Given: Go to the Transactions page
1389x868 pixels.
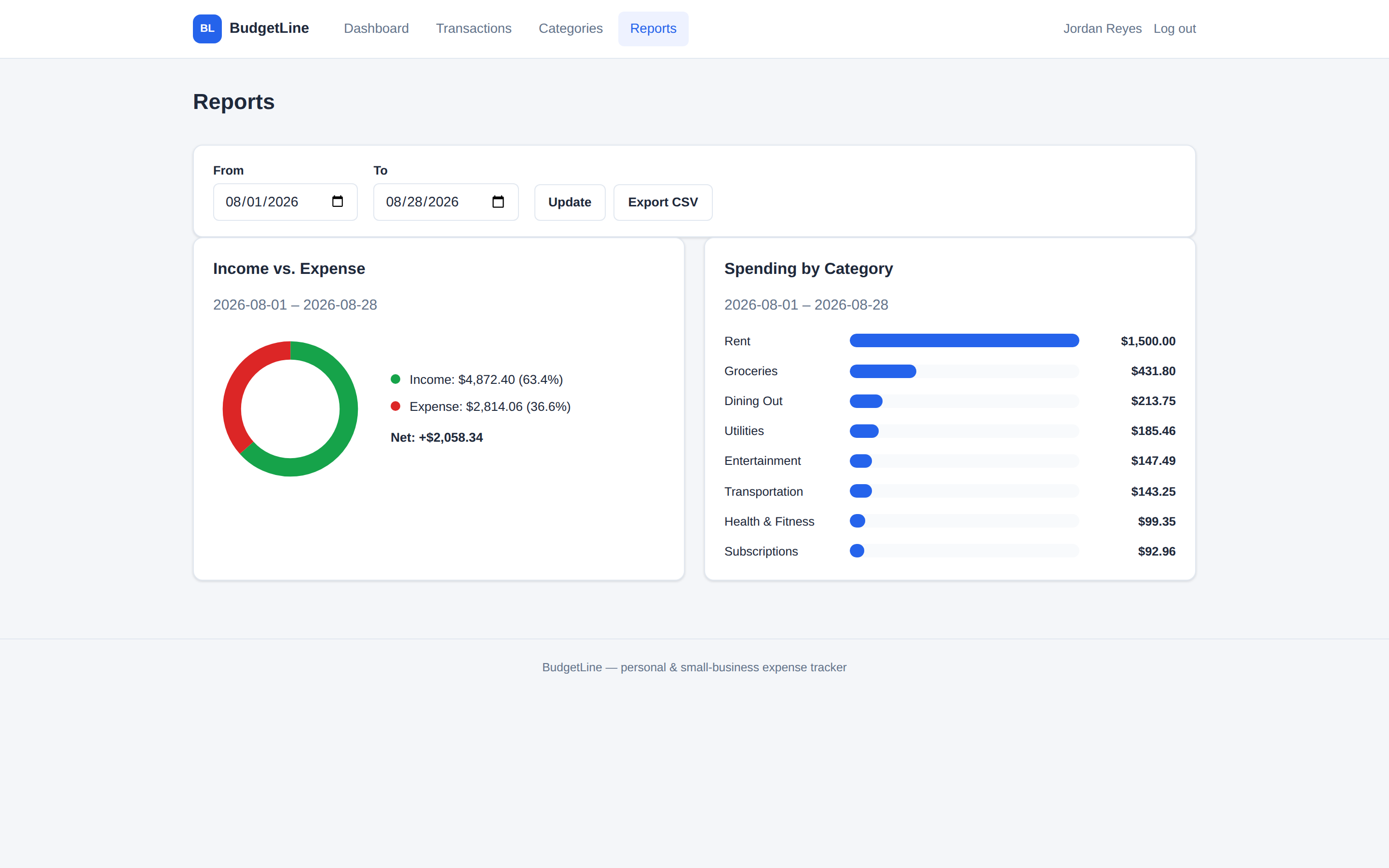Looking at the screenshot, I should (x=474, y=29).
